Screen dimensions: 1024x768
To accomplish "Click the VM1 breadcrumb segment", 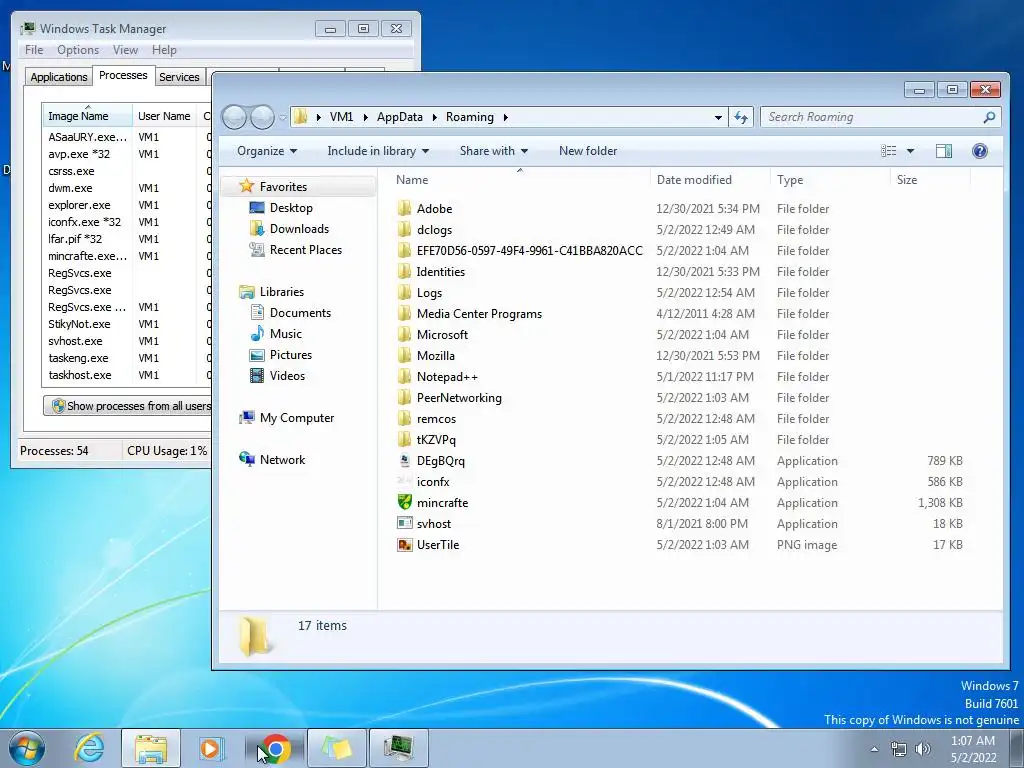I will point(342,117).
